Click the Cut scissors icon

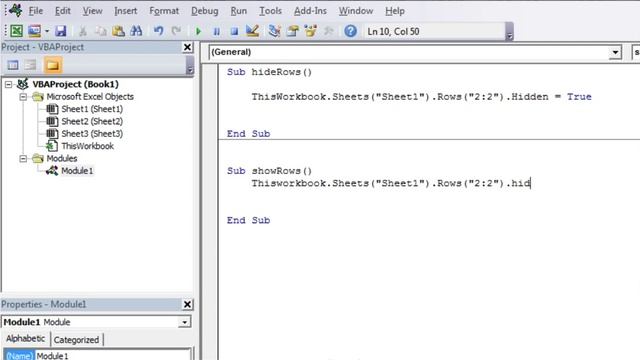pyautogui.click(x=82, y=31)
